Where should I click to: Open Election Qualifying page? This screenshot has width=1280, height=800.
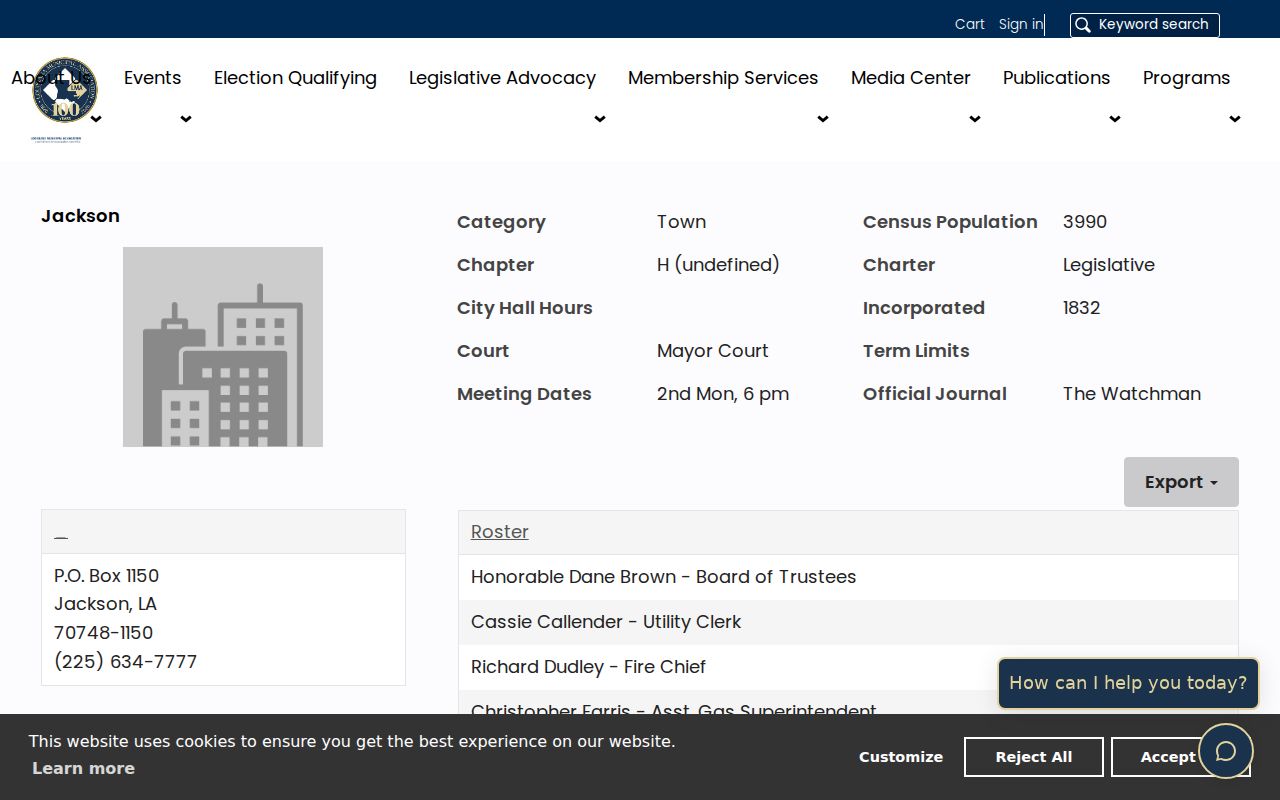coord(295,78)
